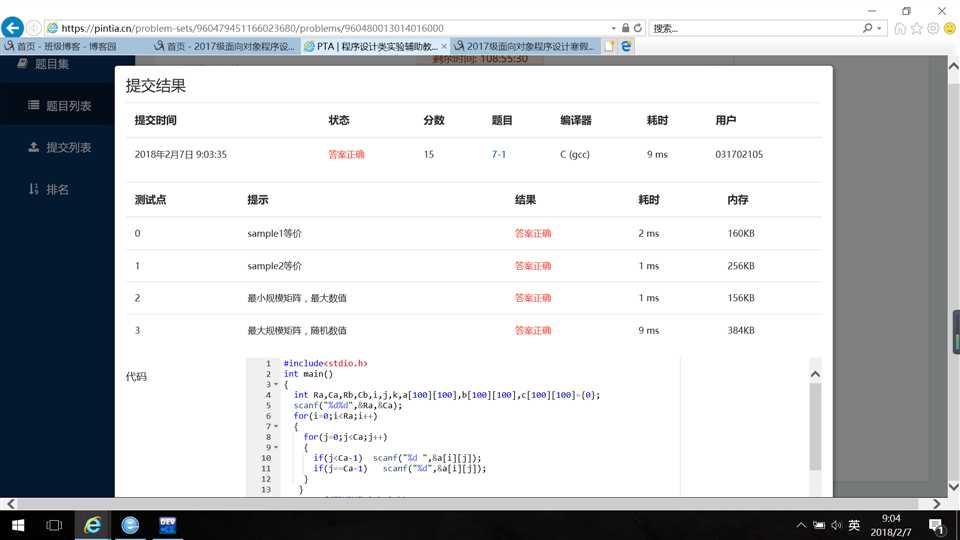Click 答案正确 result for 最小规模矩阵 row
Screen dimensions: 960x540
(533, 298)
